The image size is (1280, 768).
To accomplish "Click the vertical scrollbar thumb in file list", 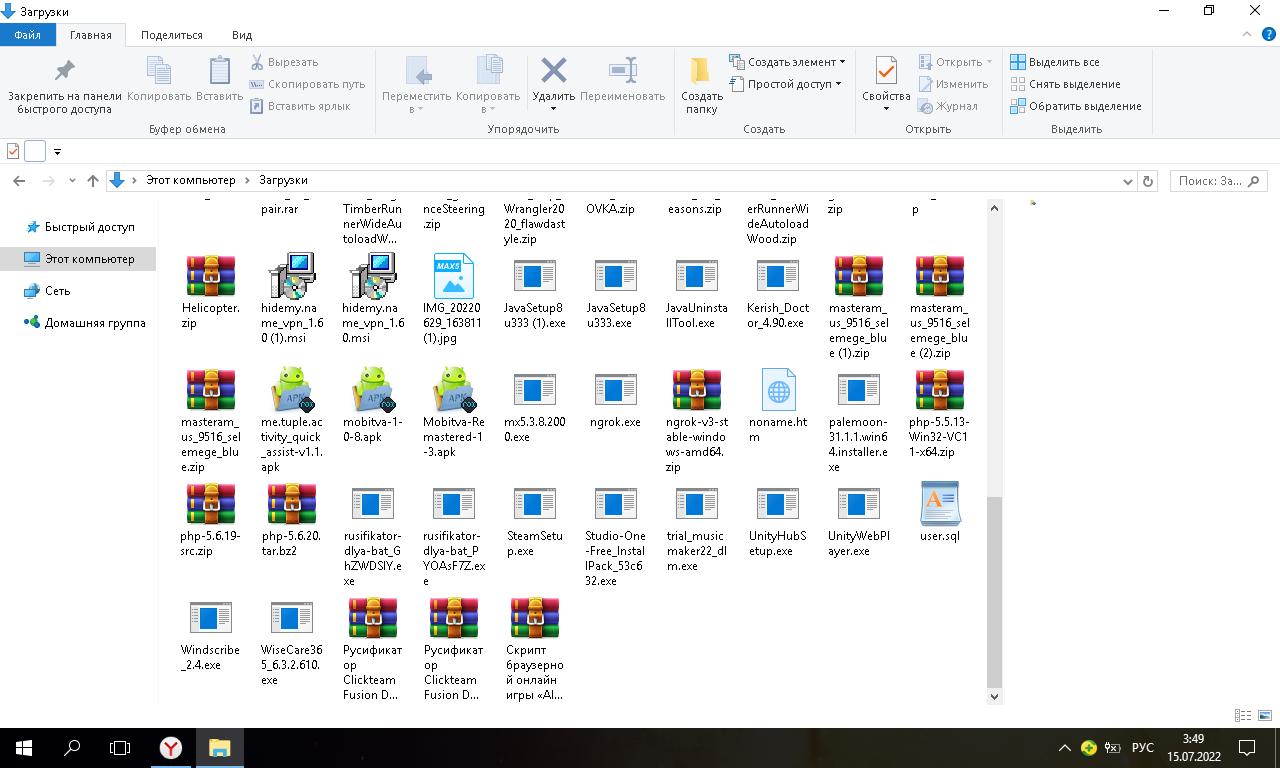I will click(x=993, y=590).
